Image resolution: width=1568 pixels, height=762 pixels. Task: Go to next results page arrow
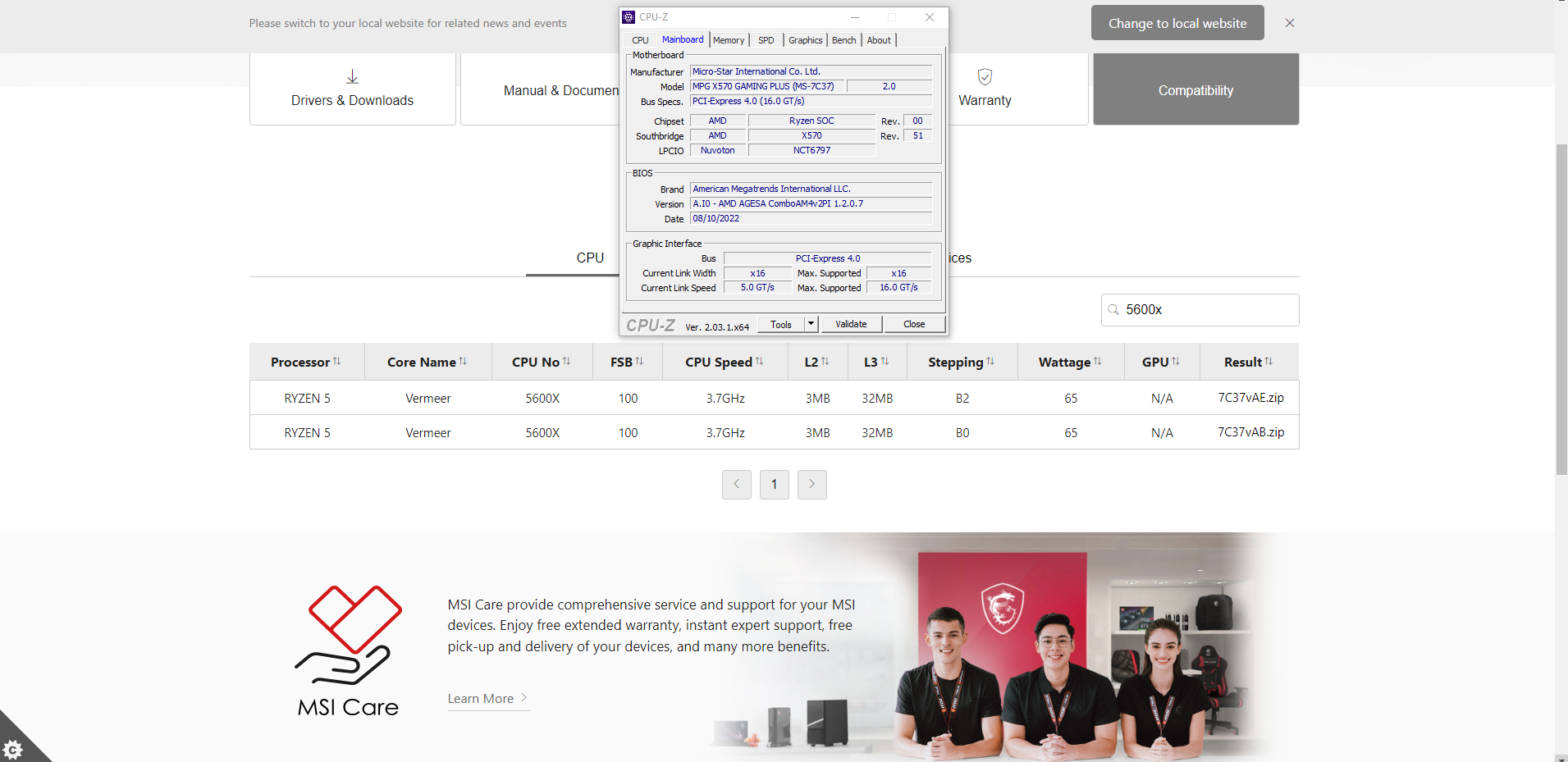pyautogui.click(x=812, y=485)
